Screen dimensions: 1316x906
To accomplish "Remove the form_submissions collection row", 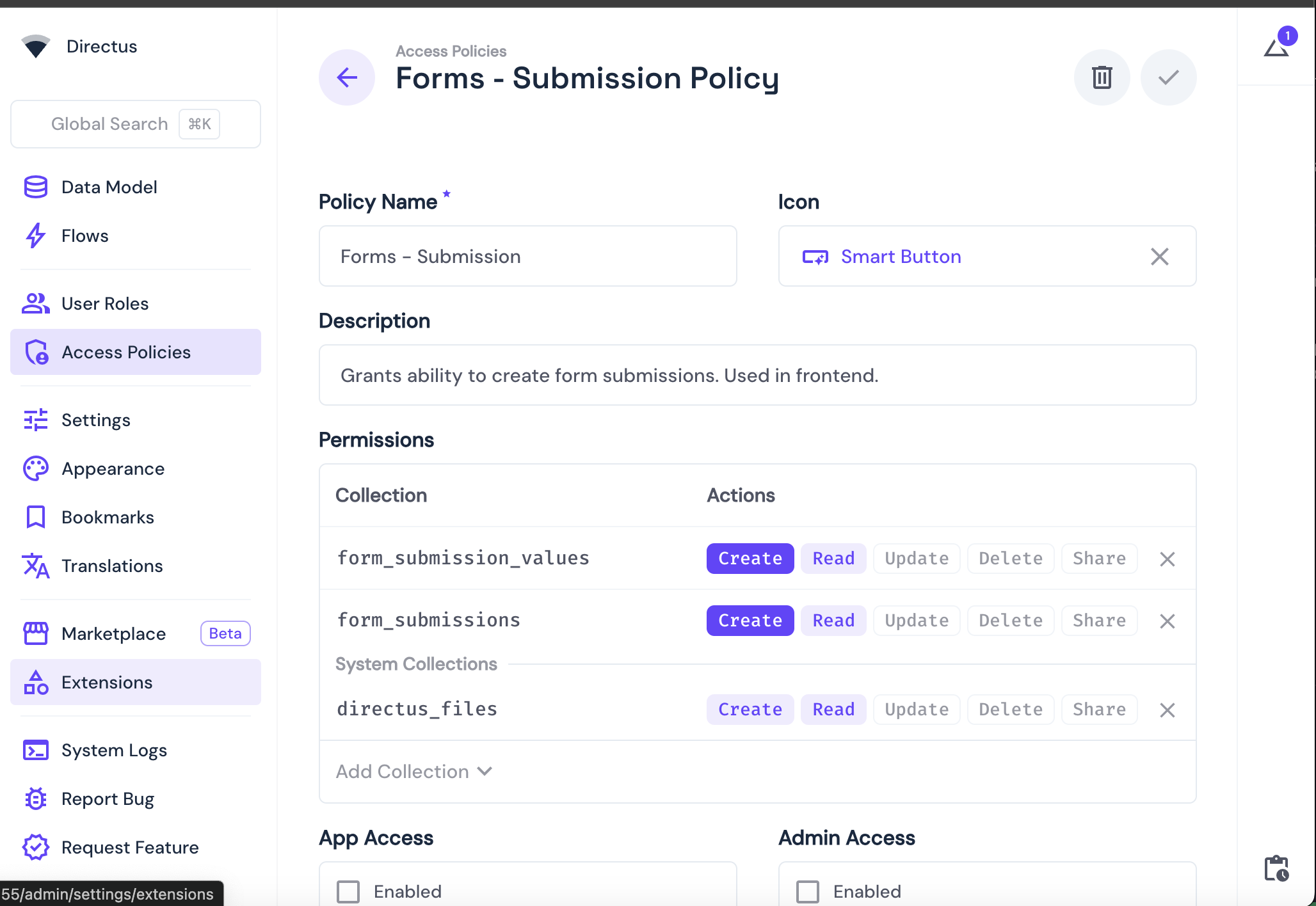I will pyautogui.click(x=1167, y=621).
